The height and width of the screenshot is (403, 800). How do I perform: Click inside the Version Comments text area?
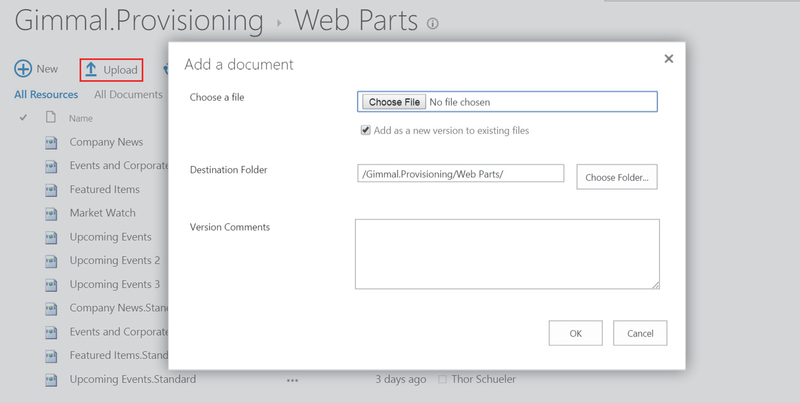[x=507, y=254]
